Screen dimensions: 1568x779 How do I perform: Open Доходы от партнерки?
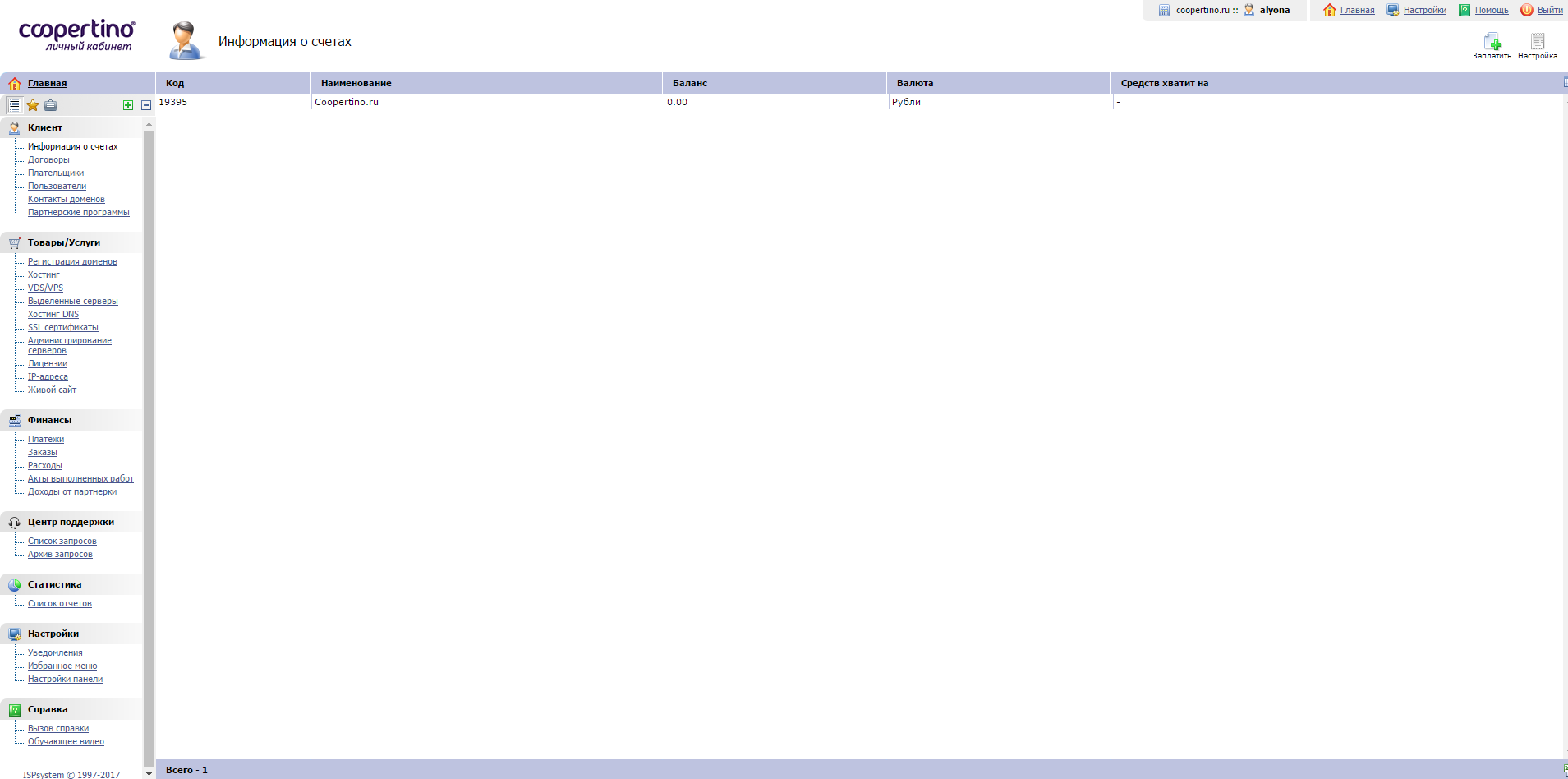[x=72, y=491]
